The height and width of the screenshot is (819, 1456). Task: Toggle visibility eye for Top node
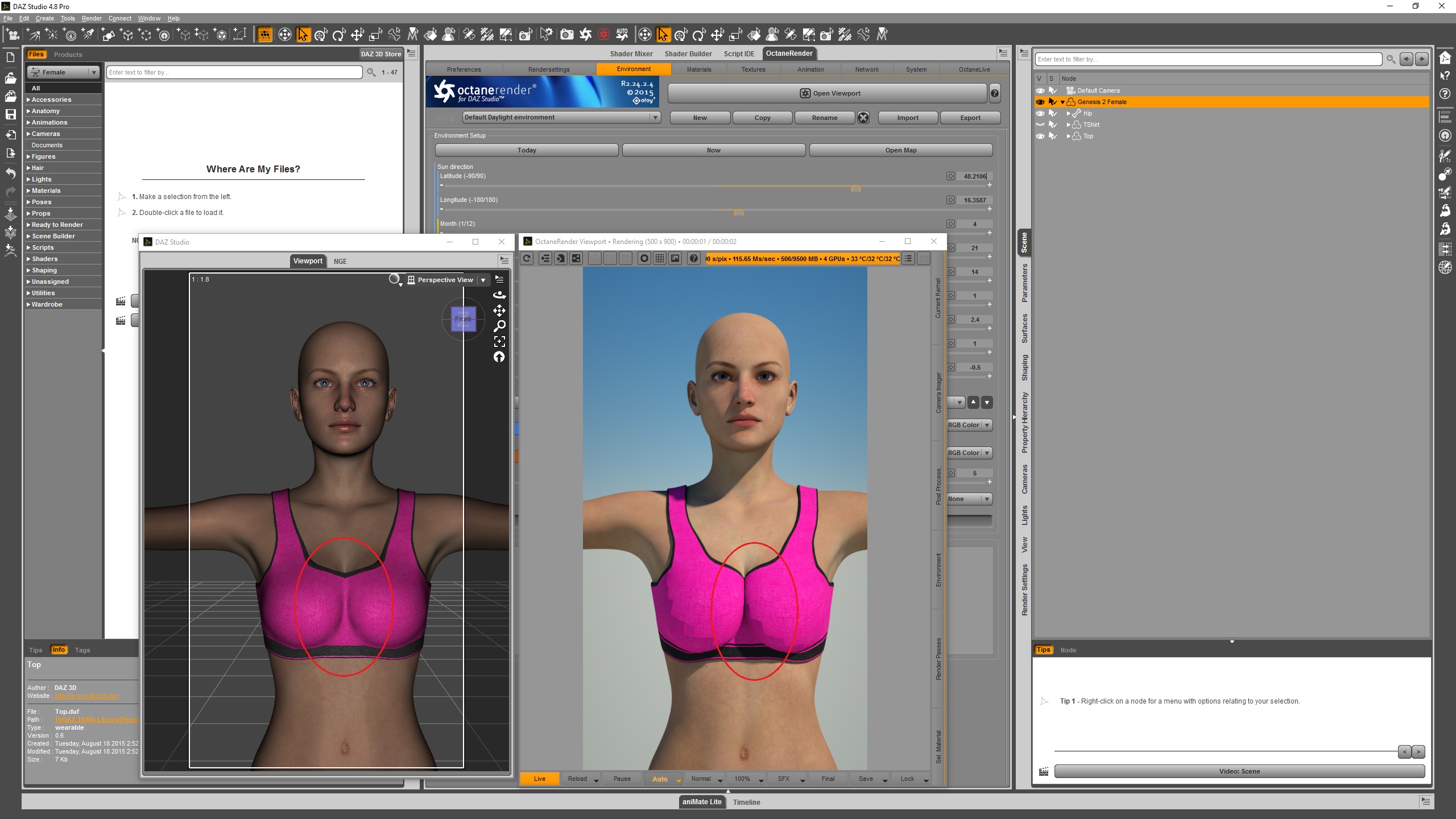(1040, 136)
